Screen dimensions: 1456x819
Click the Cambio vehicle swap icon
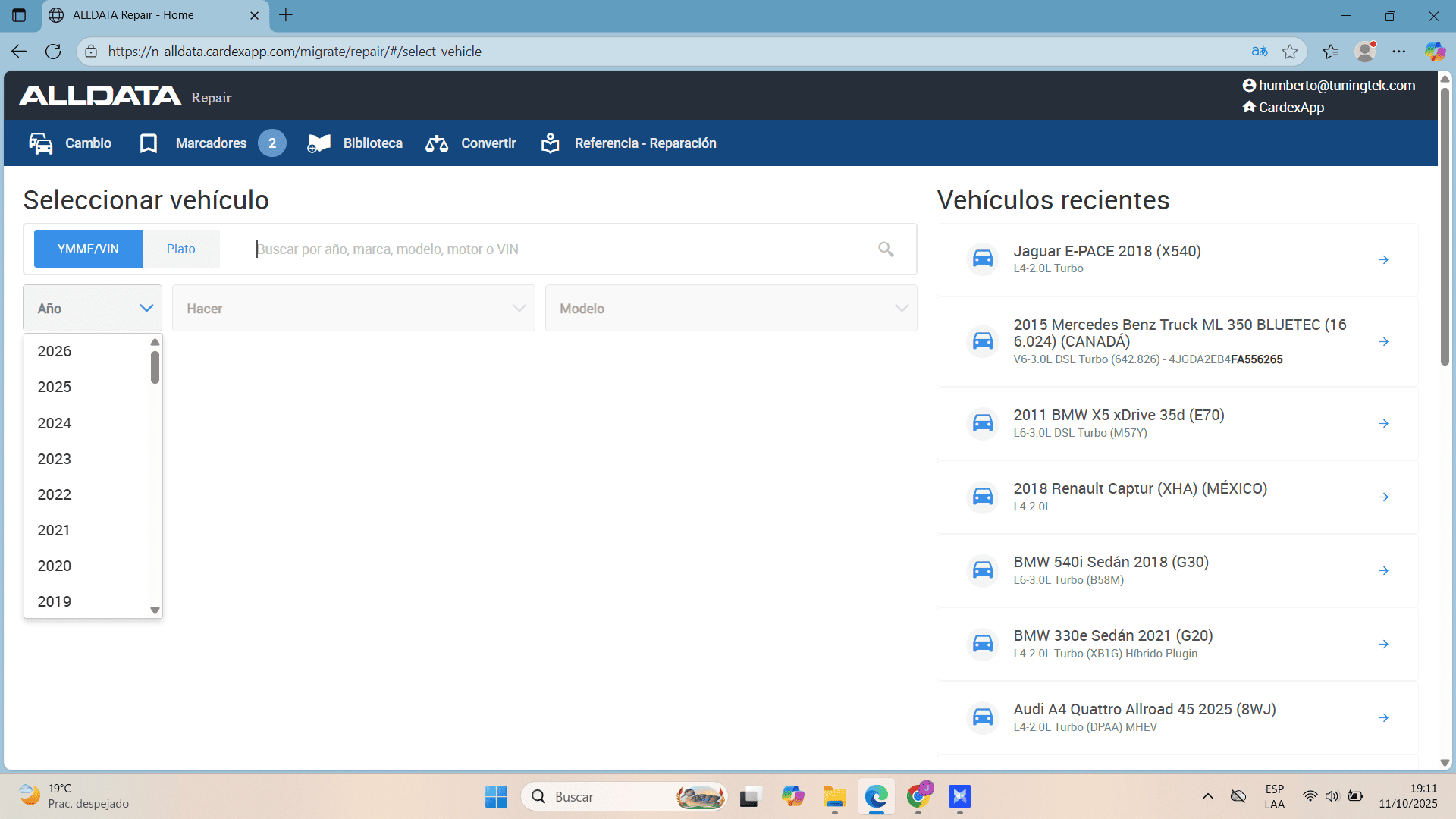[41, 143]
